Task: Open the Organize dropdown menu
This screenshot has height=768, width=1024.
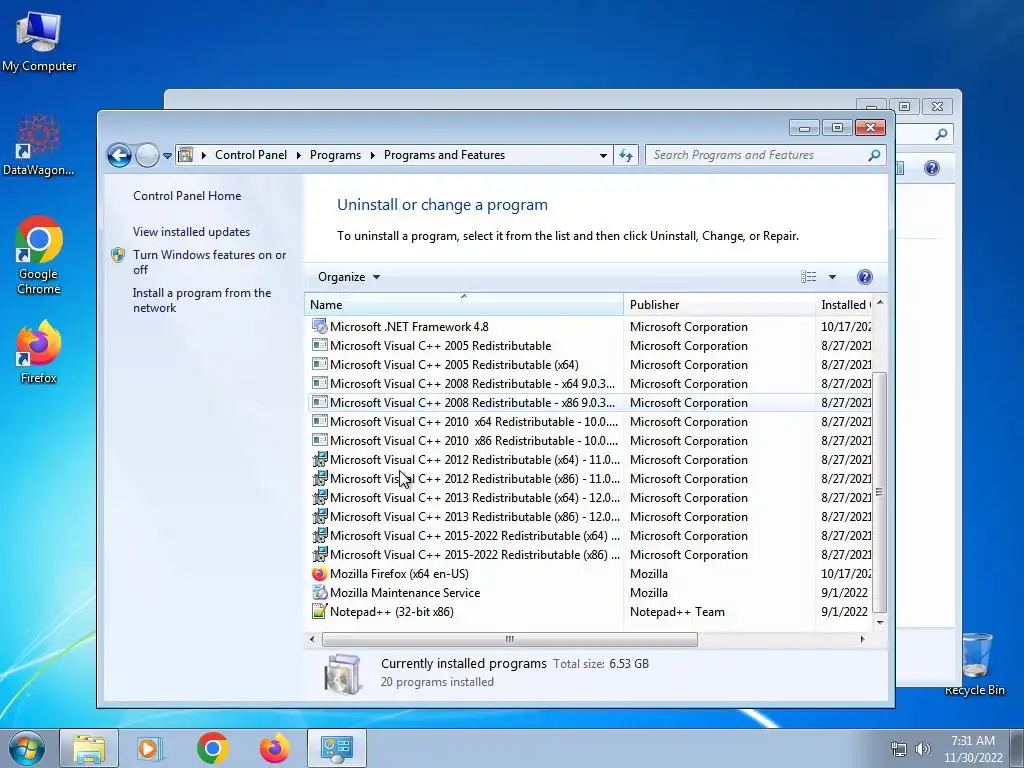Action: (x=349, y=277)
